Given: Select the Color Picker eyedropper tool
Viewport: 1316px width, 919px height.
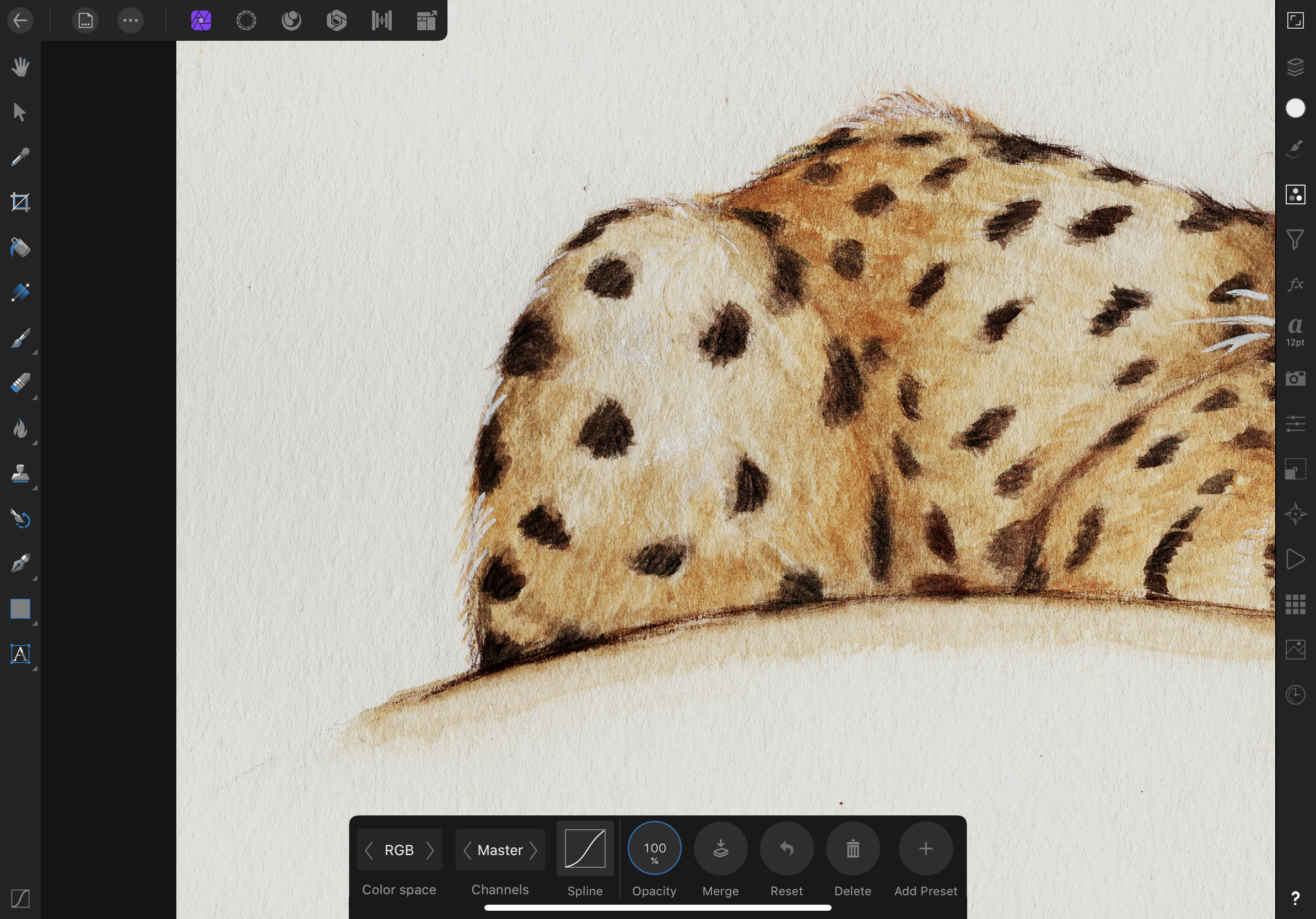Looking at the screenshot, I should [x=20, y=157].
